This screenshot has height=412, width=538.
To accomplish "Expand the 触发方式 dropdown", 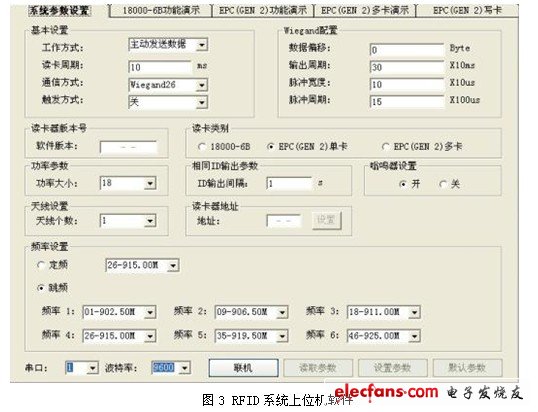I will click(202, 102).
